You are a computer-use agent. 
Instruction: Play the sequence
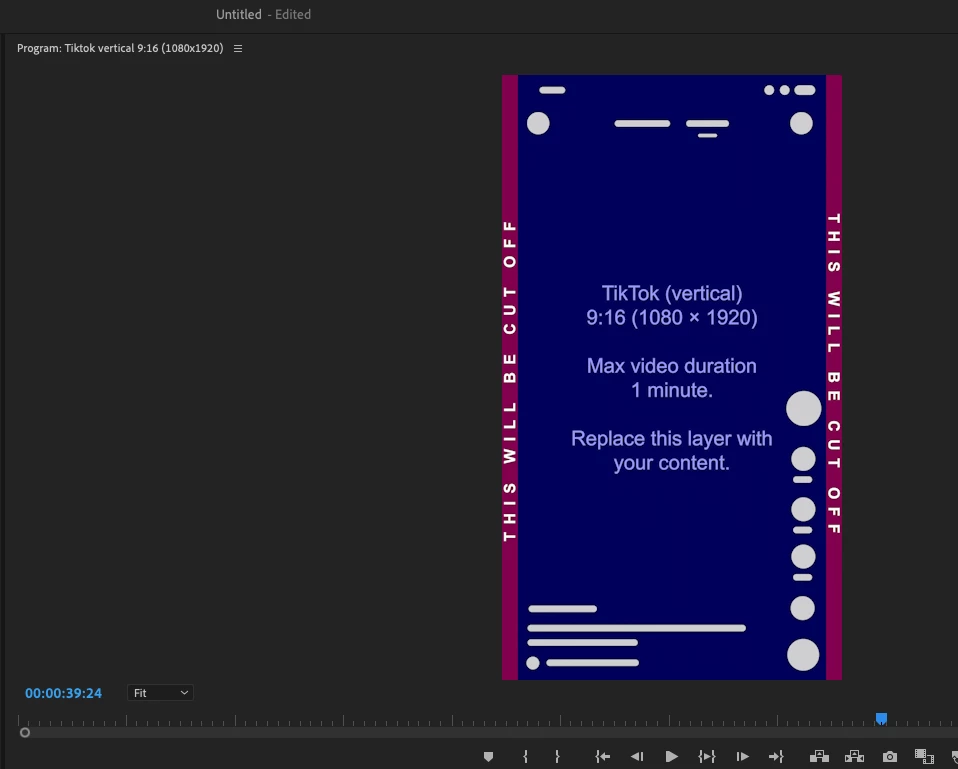click(671, 757)
